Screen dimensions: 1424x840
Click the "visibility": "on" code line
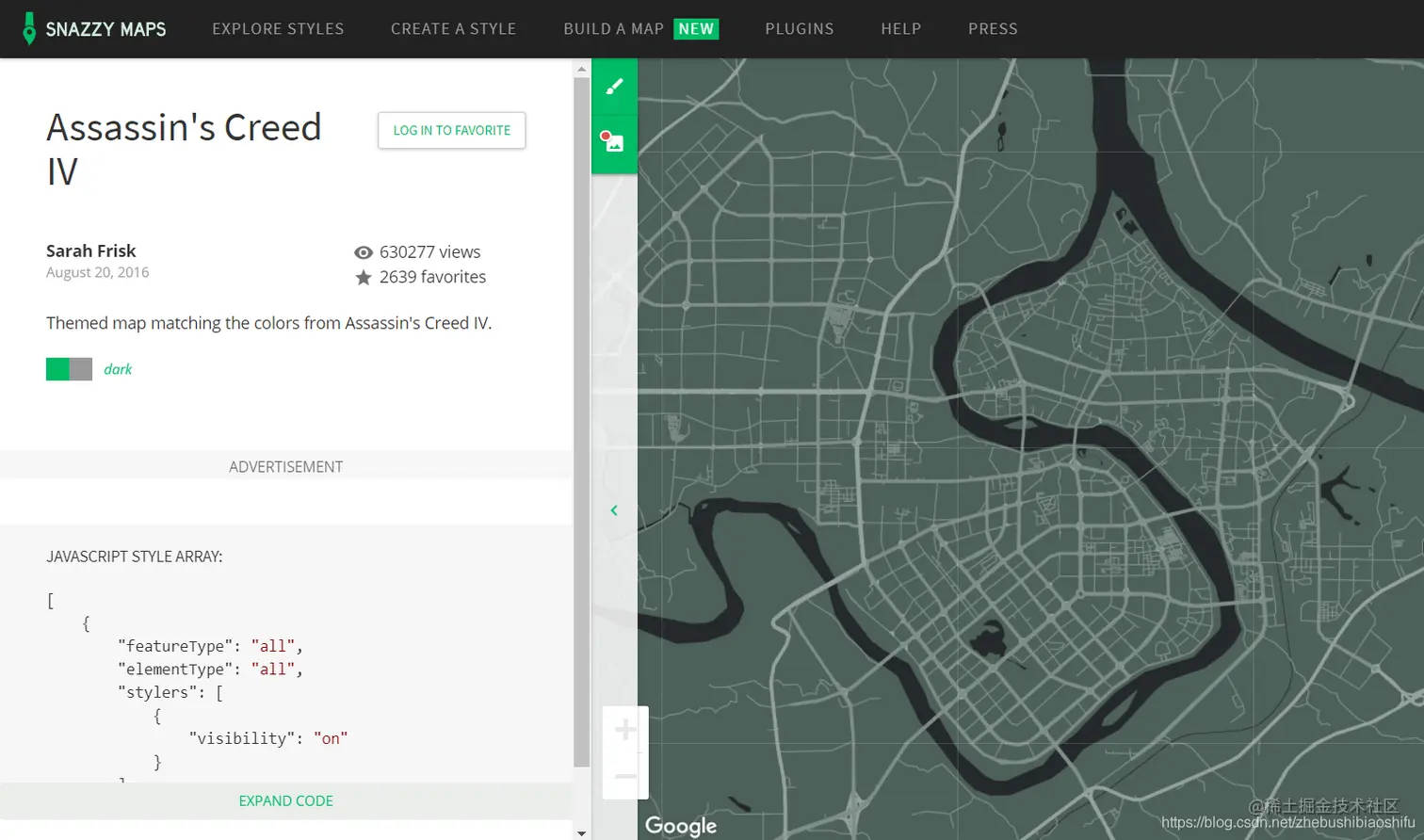tap(268, 738)
